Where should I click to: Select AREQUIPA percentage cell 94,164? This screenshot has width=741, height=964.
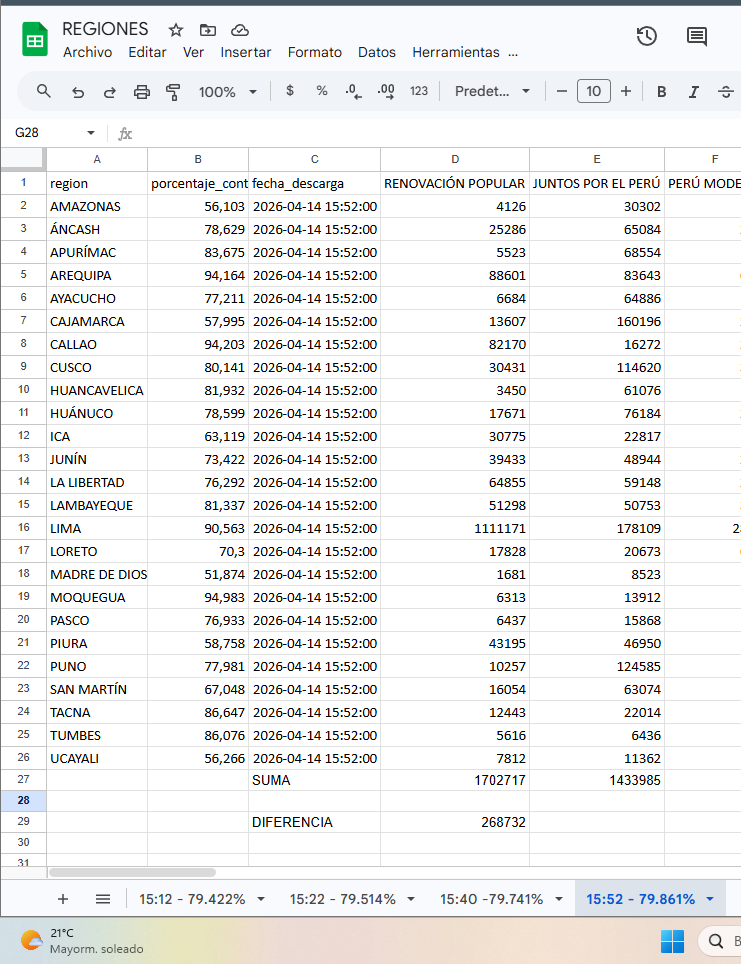[198, 275]
